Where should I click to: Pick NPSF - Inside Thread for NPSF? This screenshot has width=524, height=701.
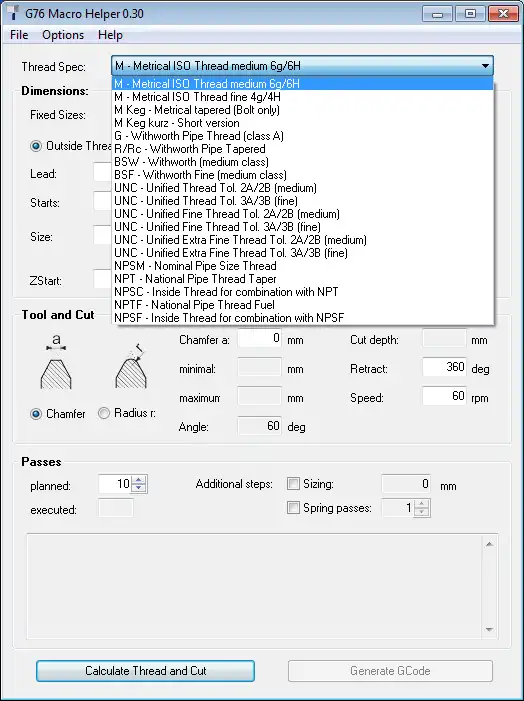click(x=303, y=317)
